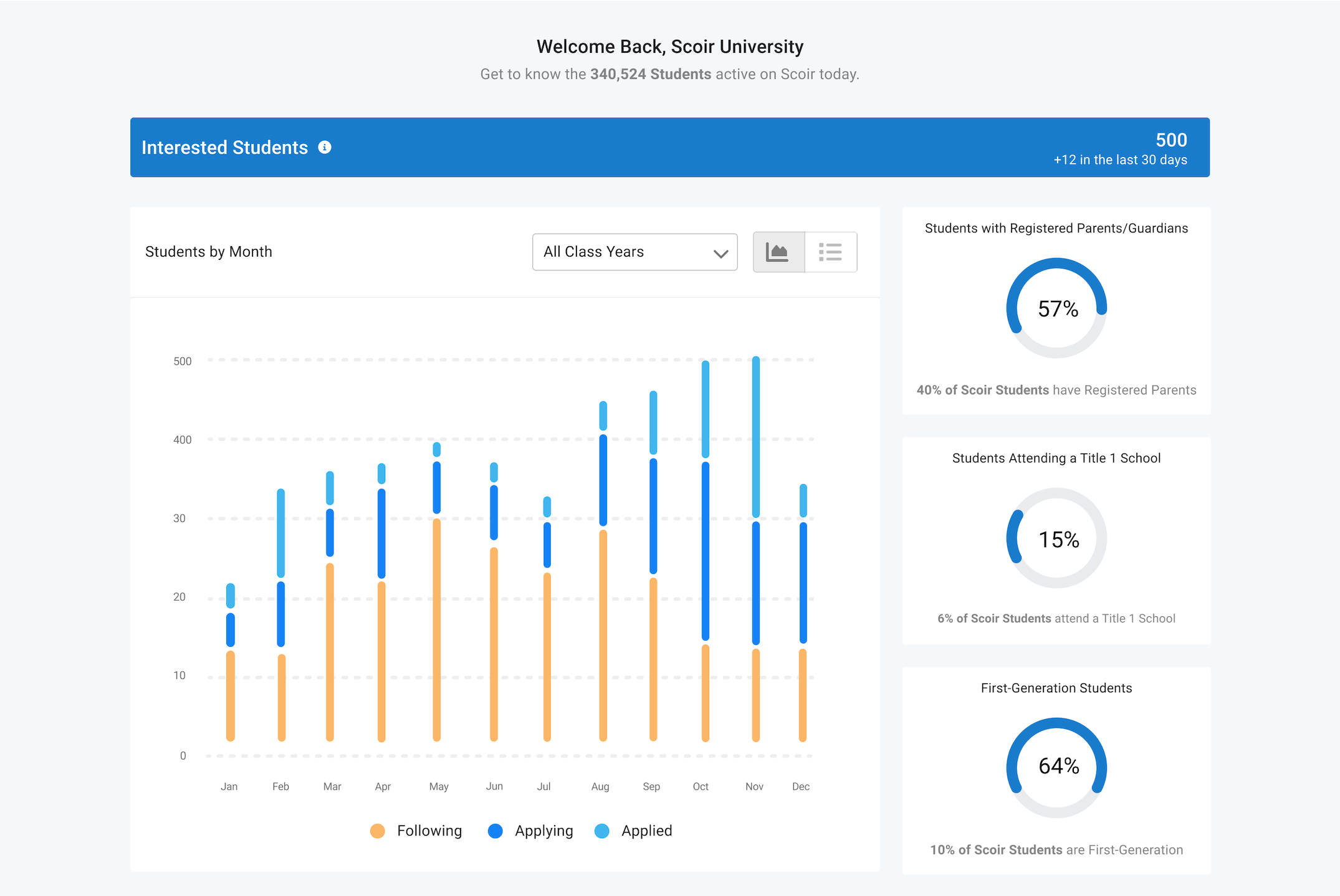Click the 400 y-axis label
Image resolution: width=1340 pixels, height=896 pixels.
183,440
